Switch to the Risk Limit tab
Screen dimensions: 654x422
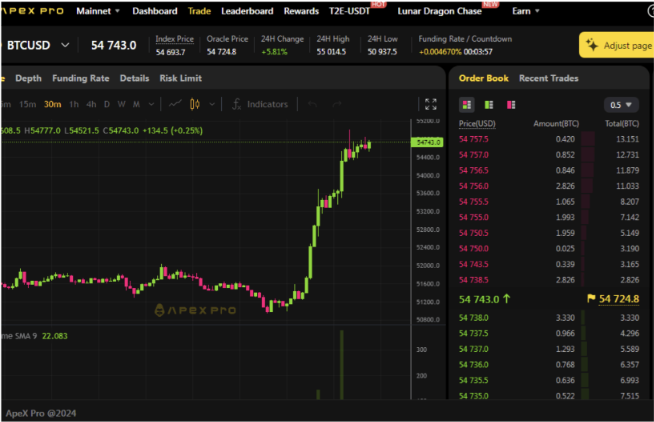tap(181, 78)
